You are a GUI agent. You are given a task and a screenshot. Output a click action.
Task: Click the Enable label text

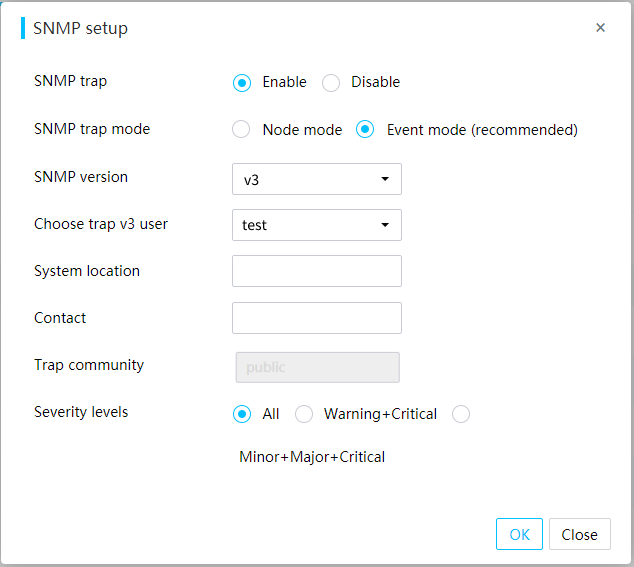(x=284, y=82)
